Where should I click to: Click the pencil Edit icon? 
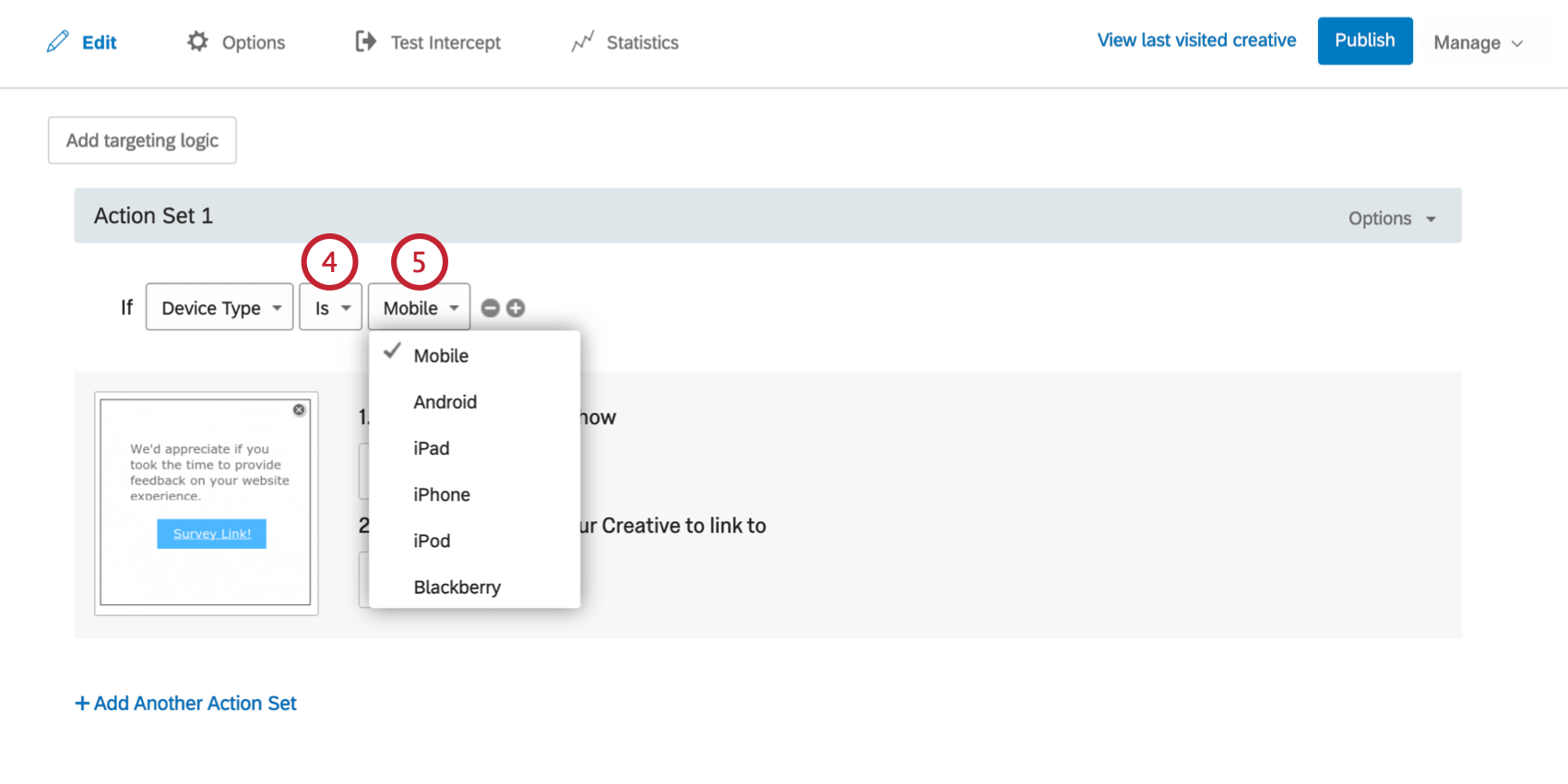tap(58, 42)
